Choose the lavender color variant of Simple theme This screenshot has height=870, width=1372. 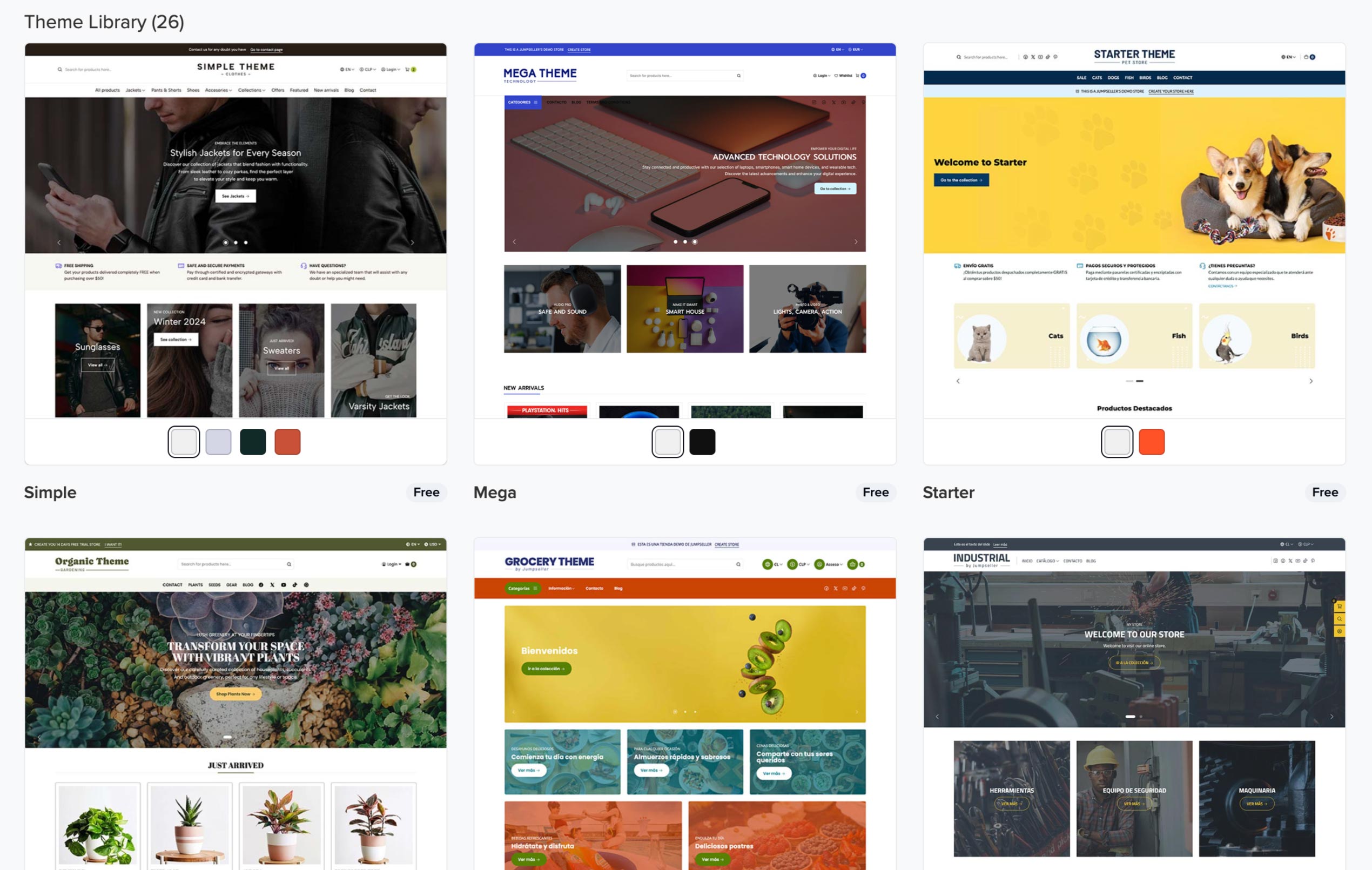click(218, 442)
